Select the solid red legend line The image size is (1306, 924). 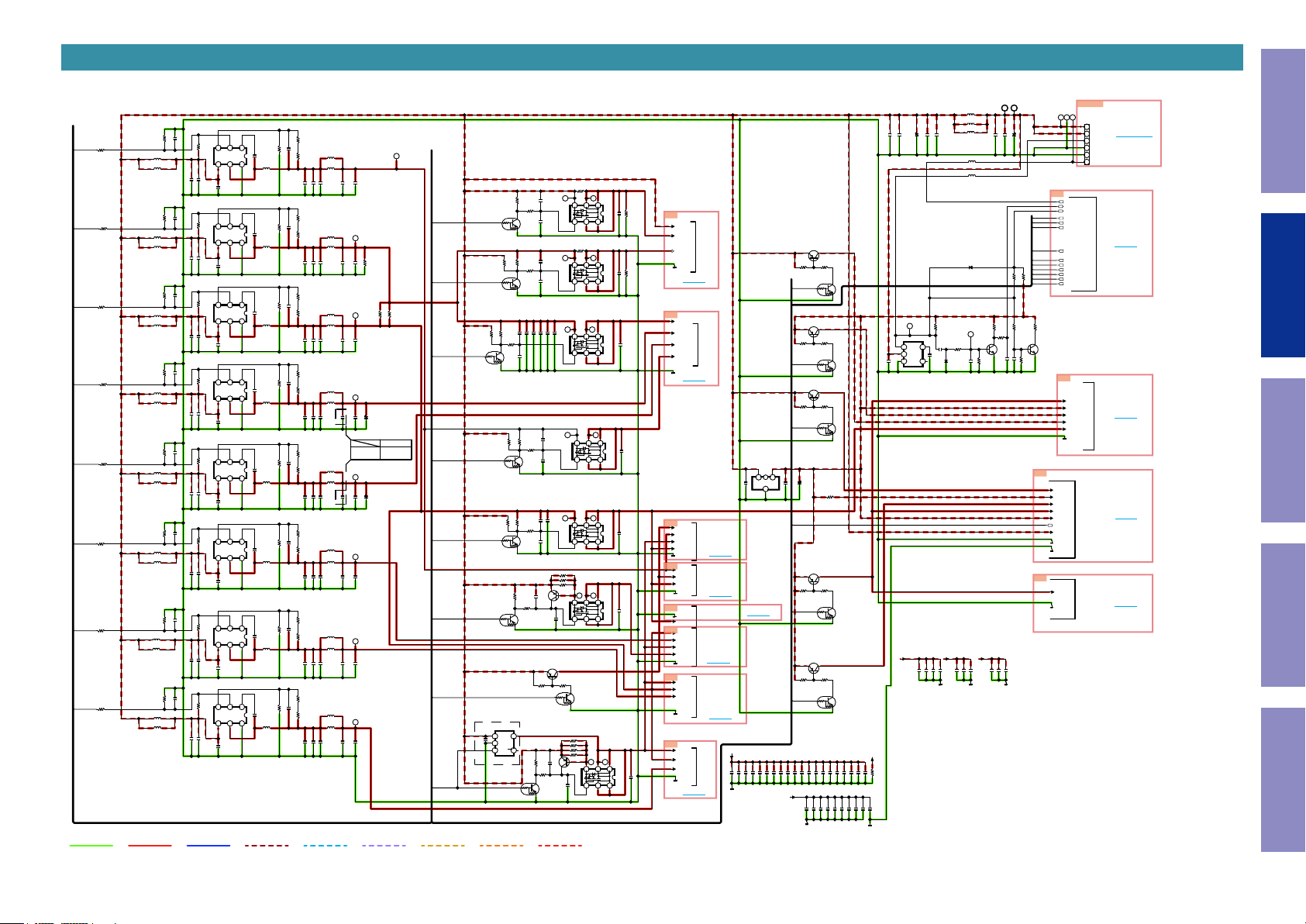(150, 846)
